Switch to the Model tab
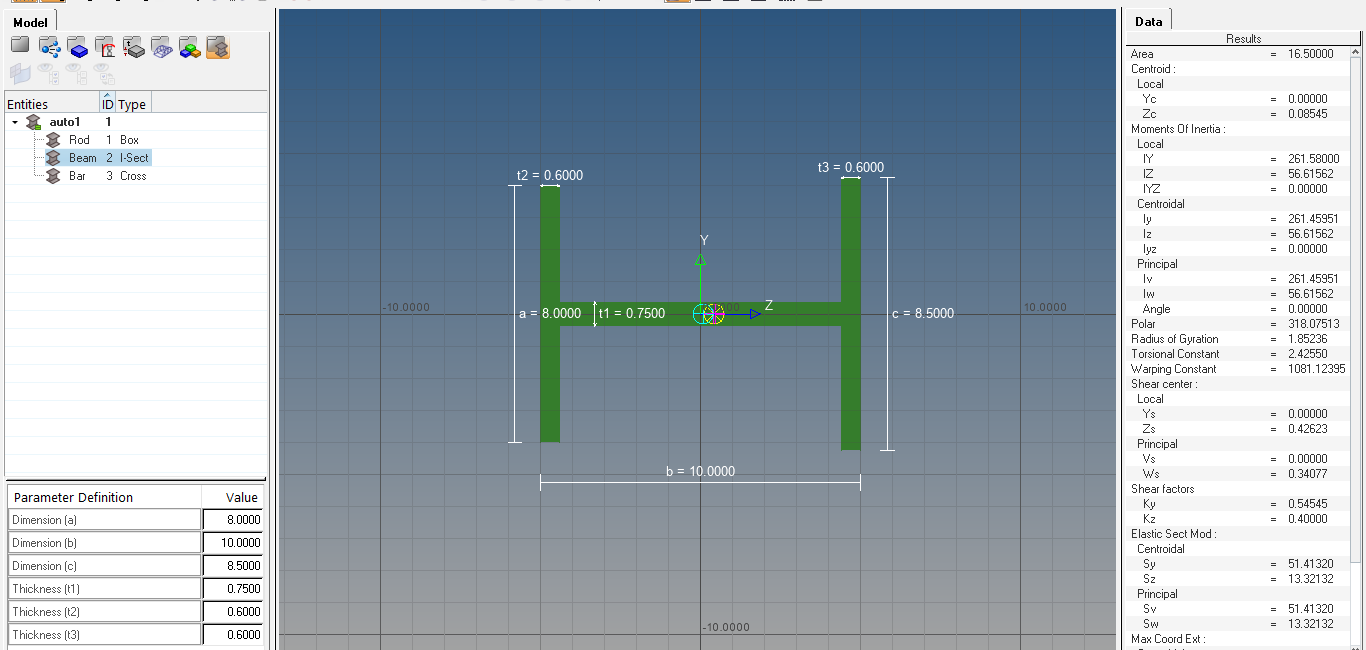Viewport: 1366px width, 650px height. pyautogui.click(x=30, y=20)
